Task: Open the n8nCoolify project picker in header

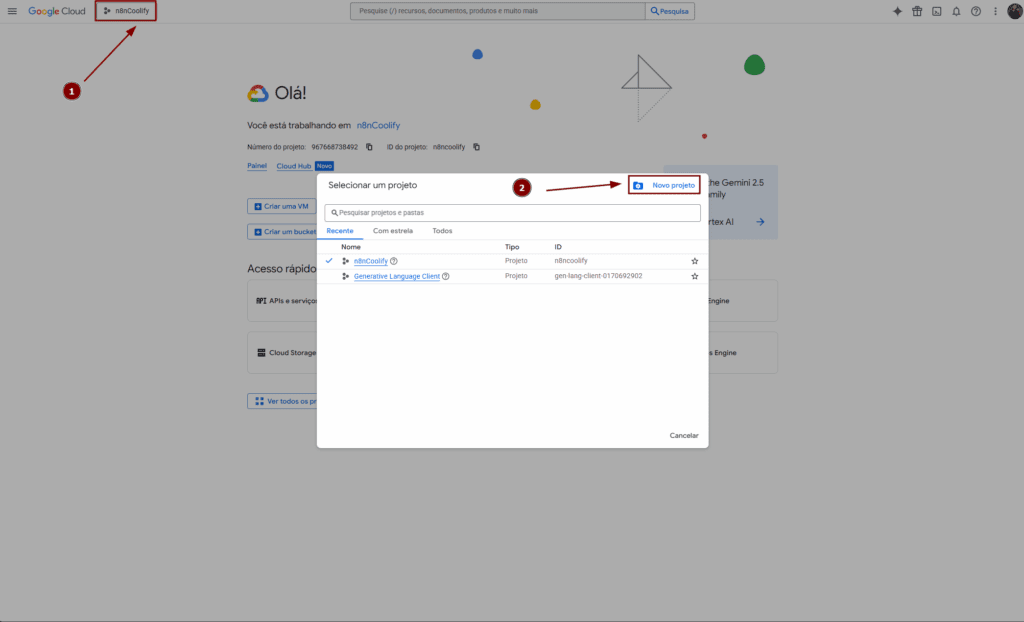Action: click(x=126, y=11)
